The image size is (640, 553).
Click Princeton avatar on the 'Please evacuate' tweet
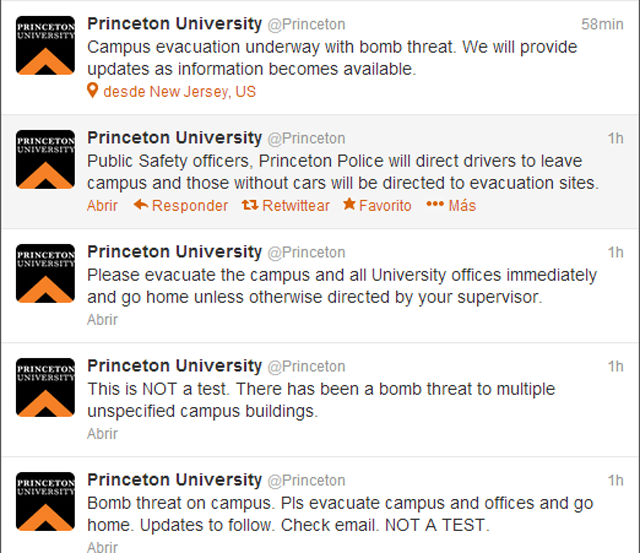click(x=45, y=273)
